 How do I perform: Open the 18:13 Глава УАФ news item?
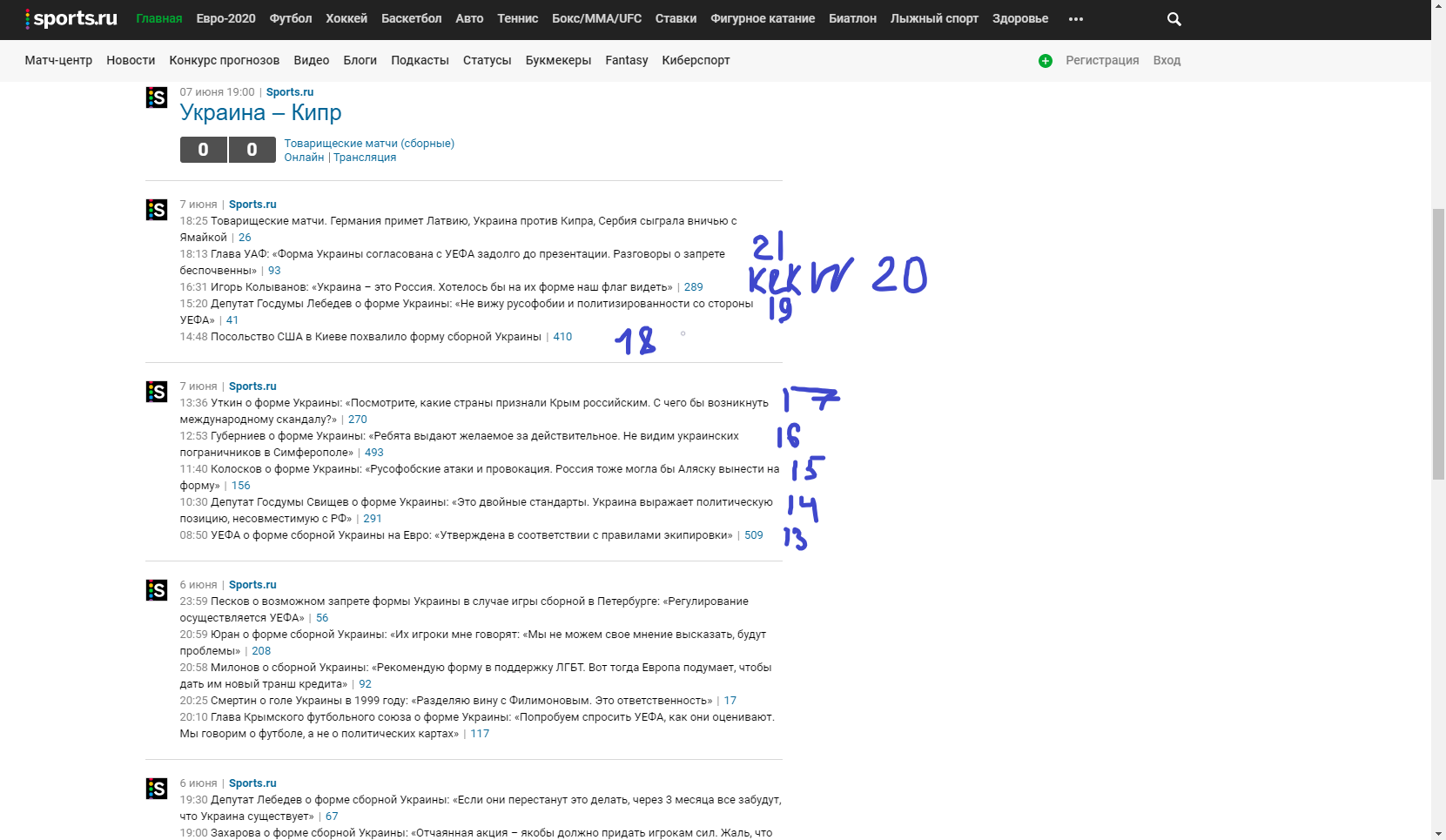tap(452, 262)
